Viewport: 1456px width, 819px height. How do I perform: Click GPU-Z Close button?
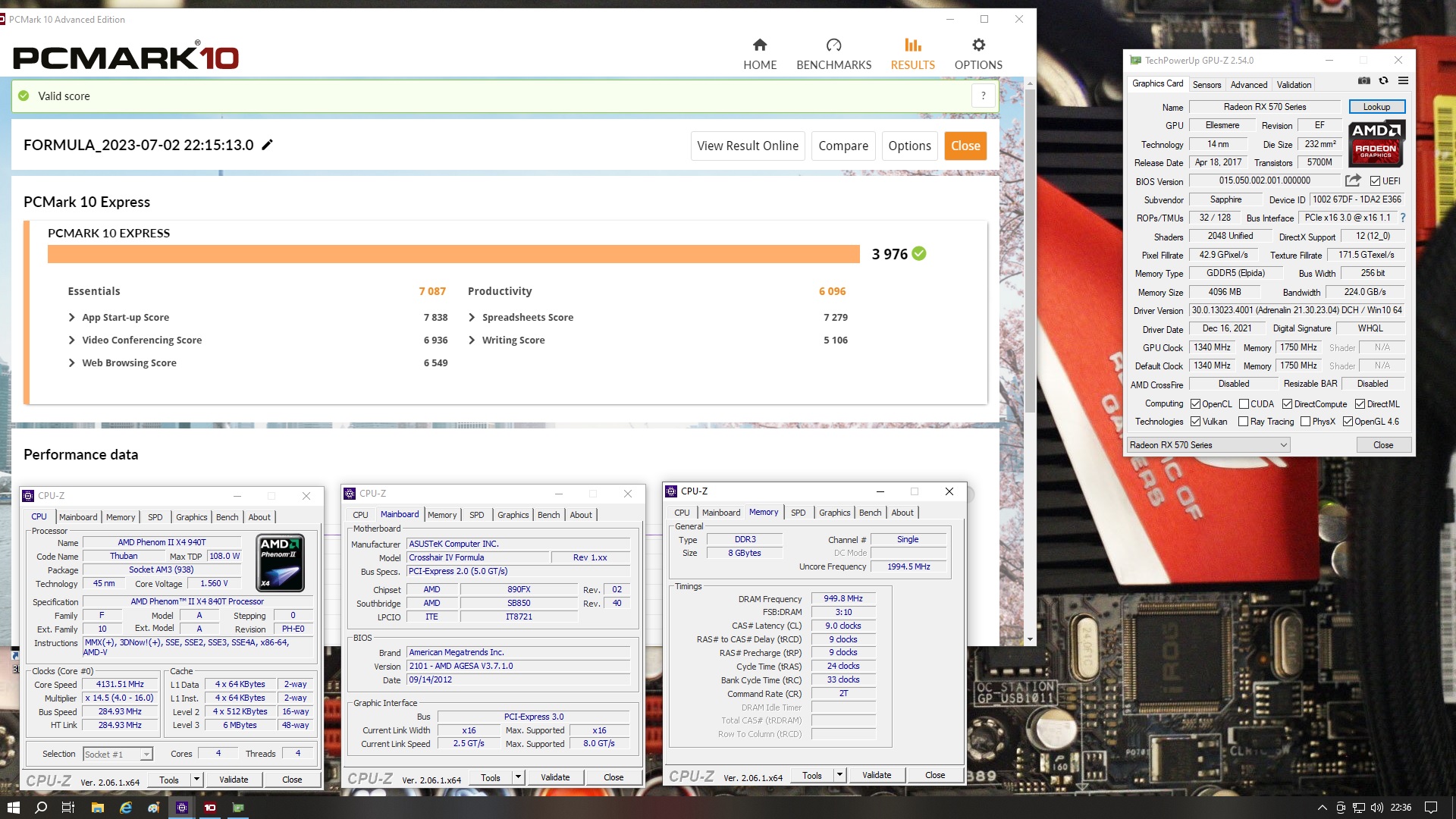click(x=1383, y=445)
